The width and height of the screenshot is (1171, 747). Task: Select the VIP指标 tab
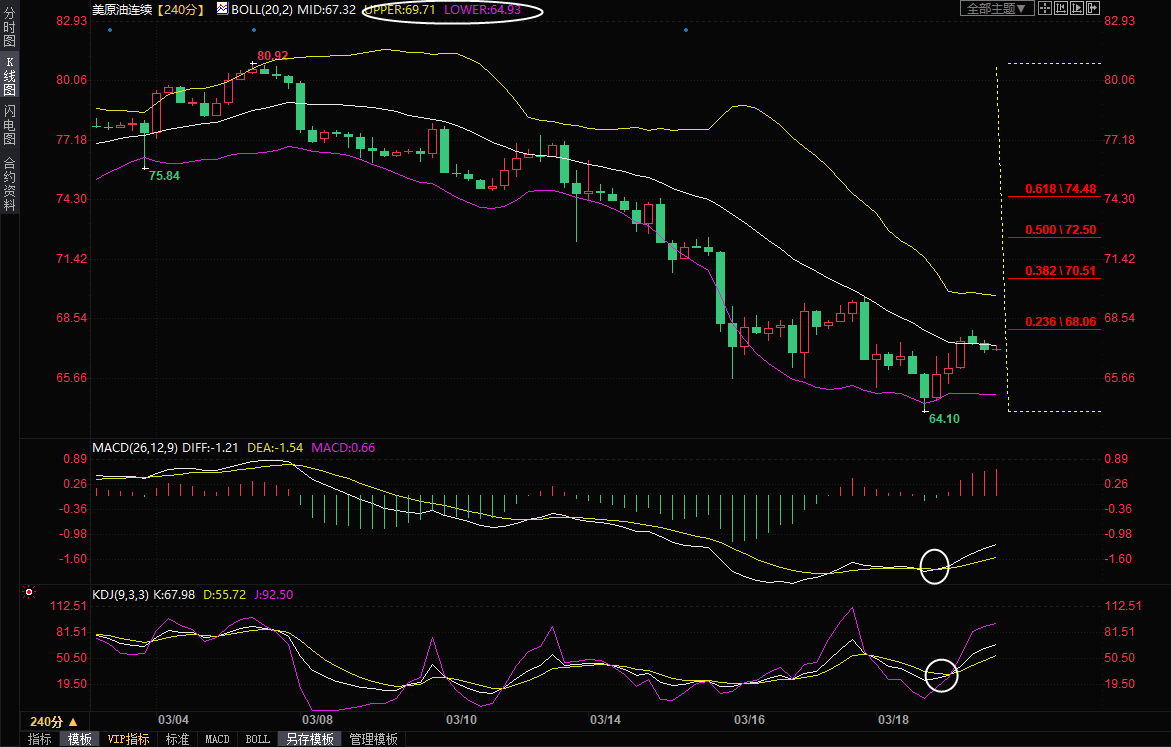pyautogui.click(x=129, y=739)
